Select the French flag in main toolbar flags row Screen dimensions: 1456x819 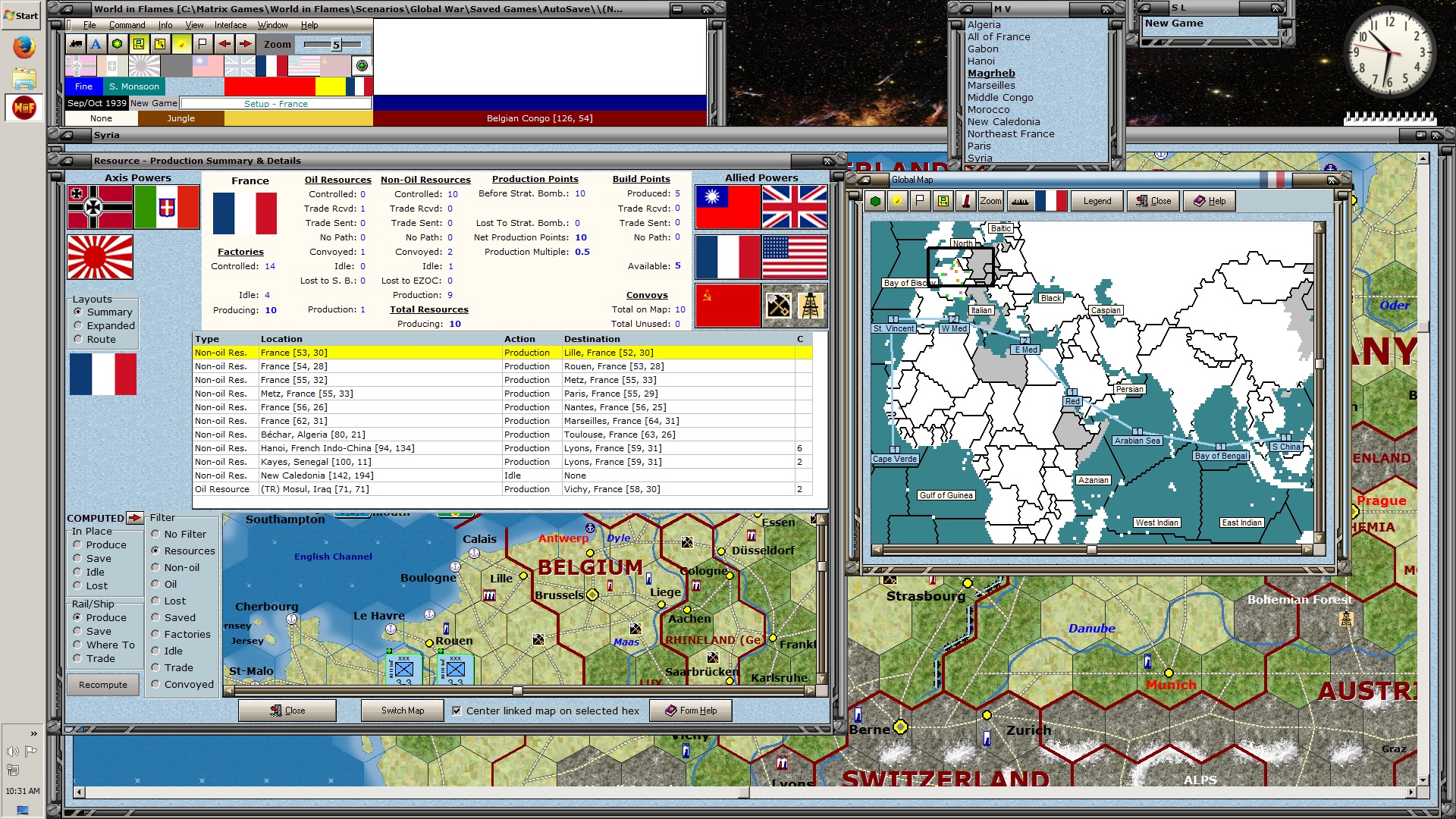click(271, 66)
